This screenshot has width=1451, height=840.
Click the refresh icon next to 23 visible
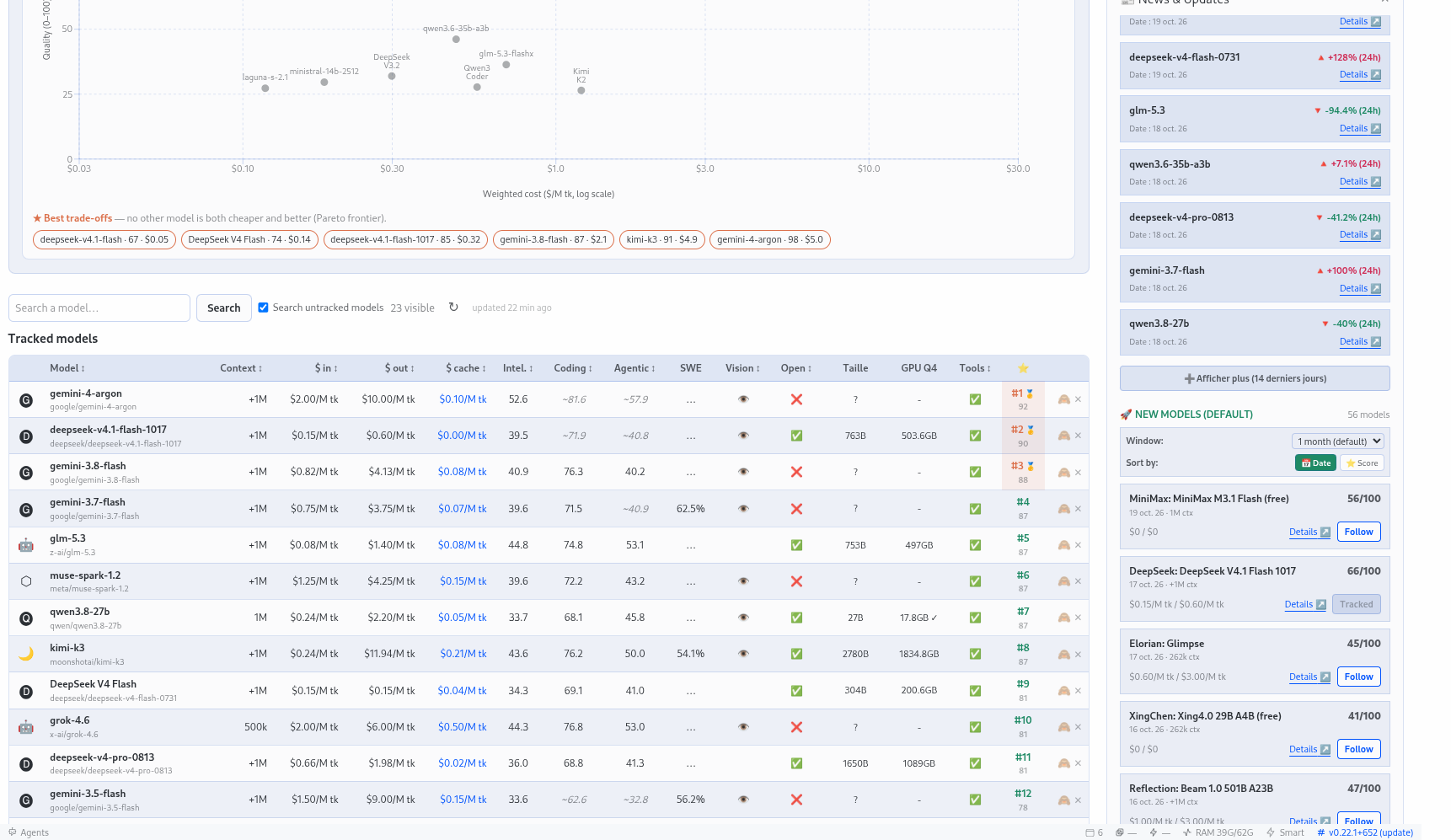coord(453,308)
